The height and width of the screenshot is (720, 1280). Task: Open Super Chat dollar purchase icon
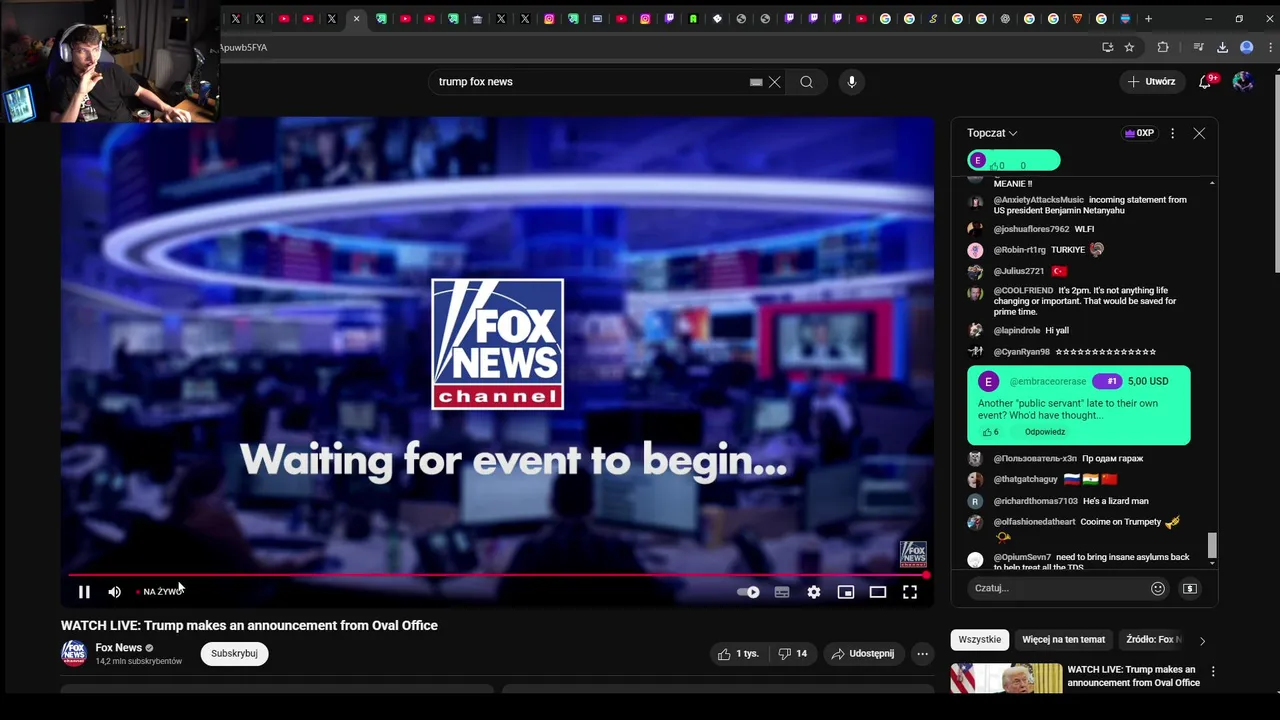pos(1190,588)
